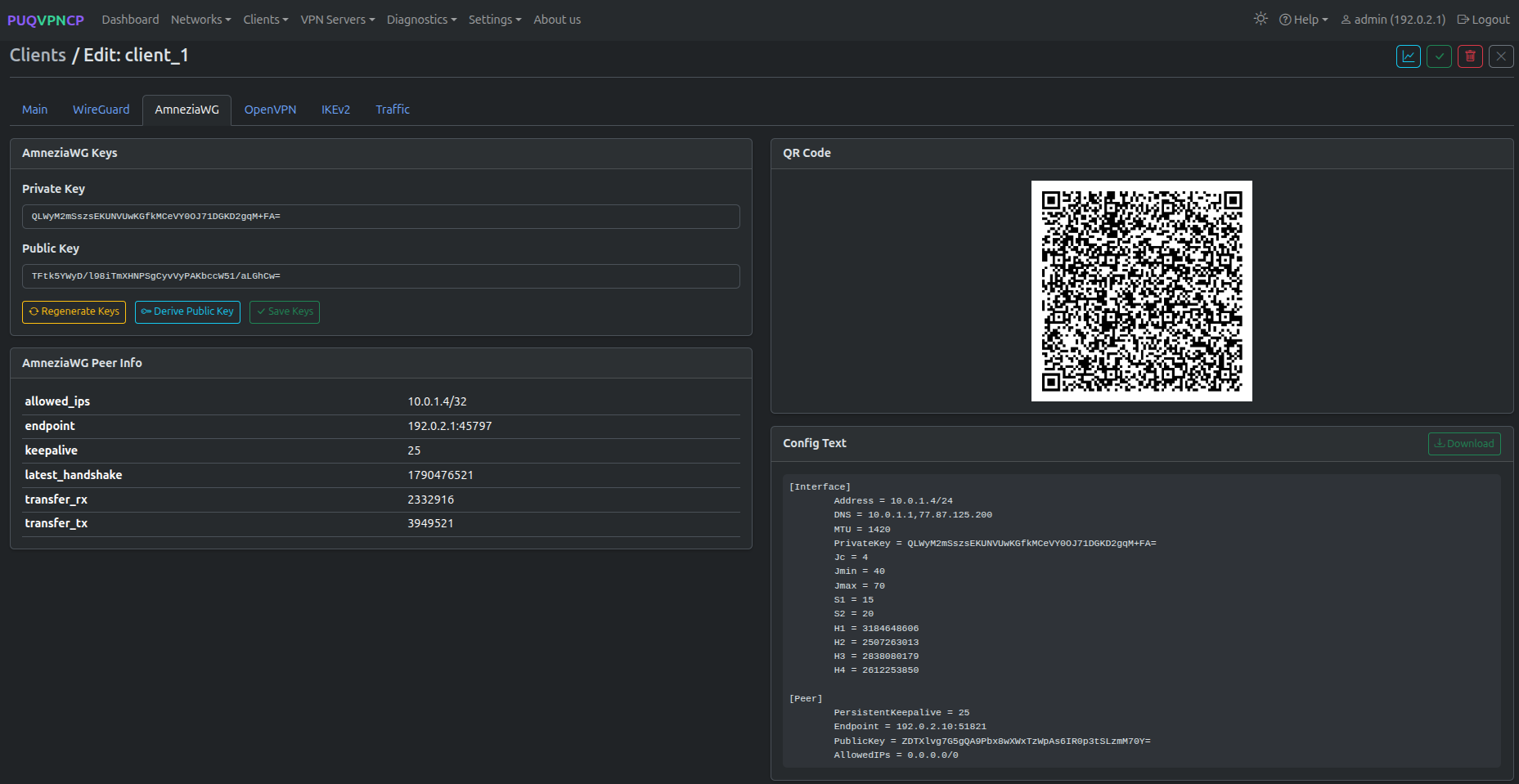
Task: Click the 'AmneziaWG Keys' panel heading
Action: pyautogui.click(x=70, y=153)
